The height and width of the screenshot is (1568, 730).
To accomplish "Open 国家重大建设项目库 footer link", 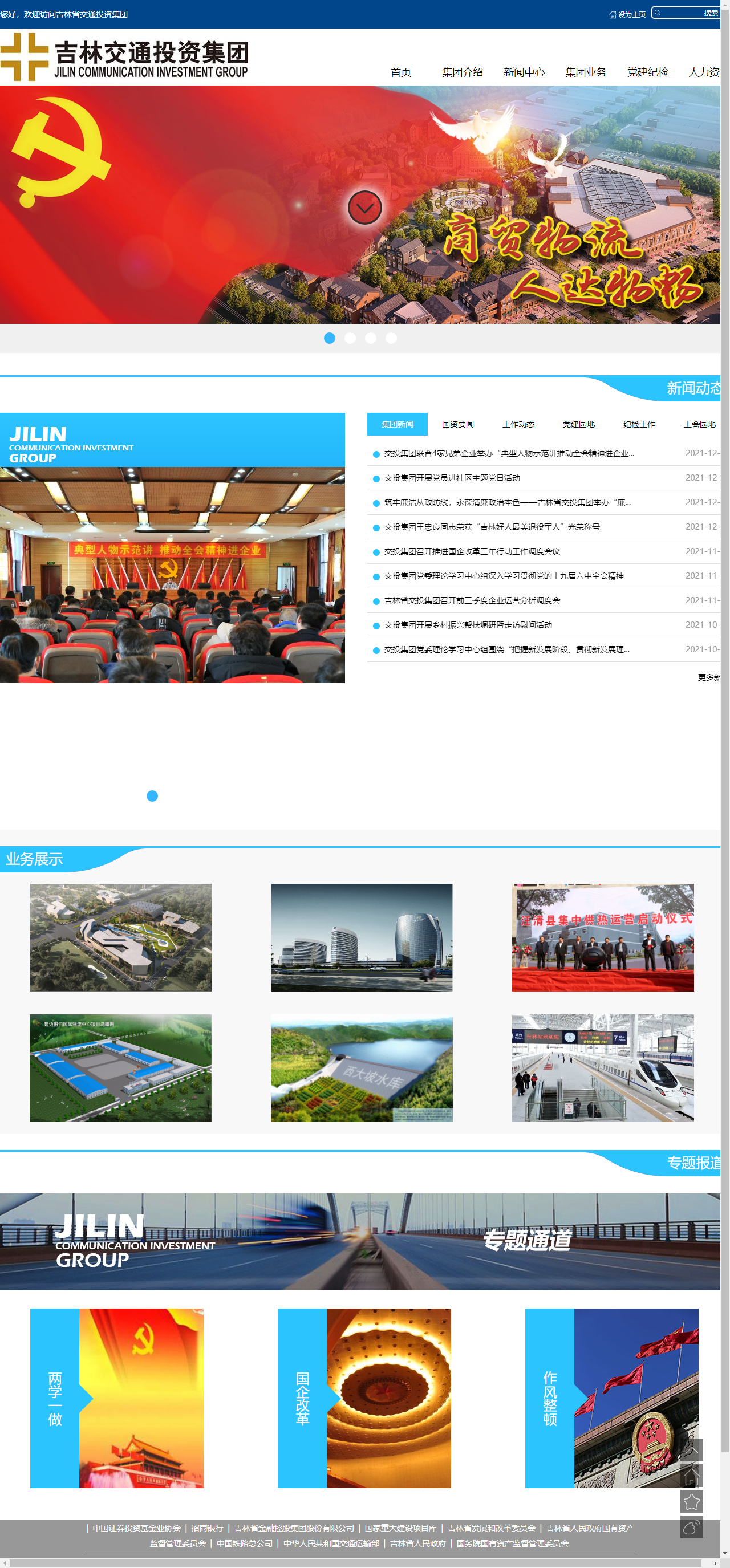I will click(x=400, y=1528).
